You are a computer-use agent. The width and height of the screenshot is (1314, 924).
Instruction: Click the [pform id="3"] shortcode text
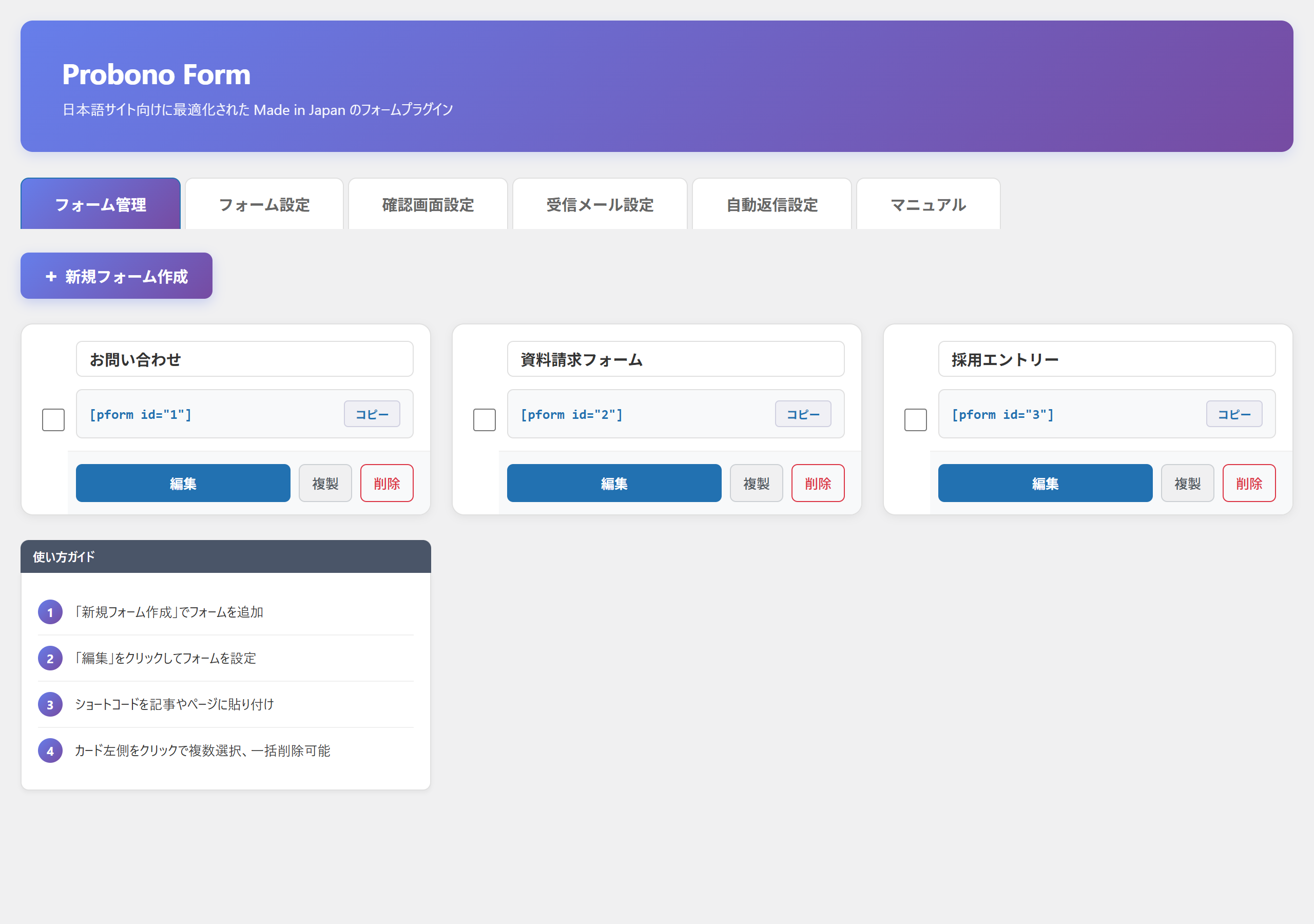point(1002,414)
